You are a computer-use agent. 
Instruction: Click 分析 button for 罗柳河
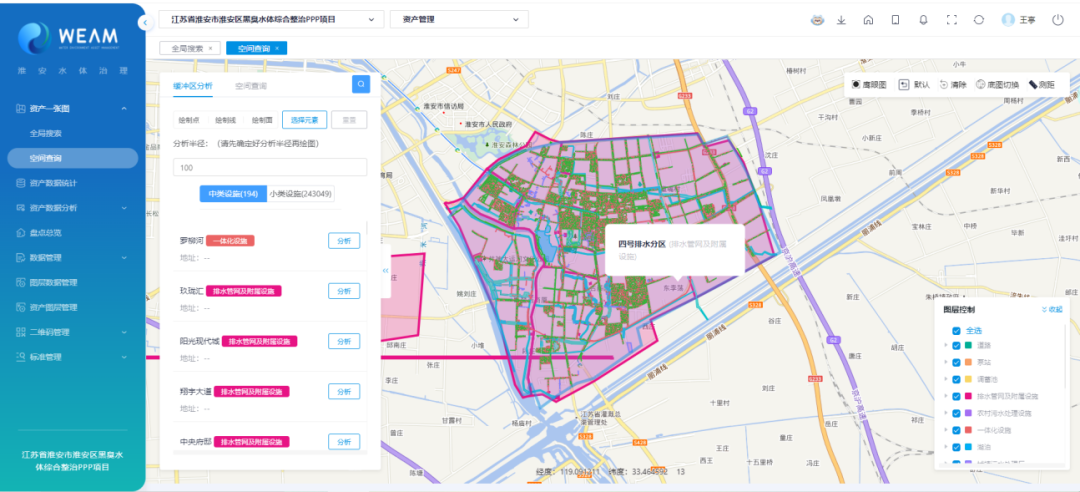tap(343, 240)
